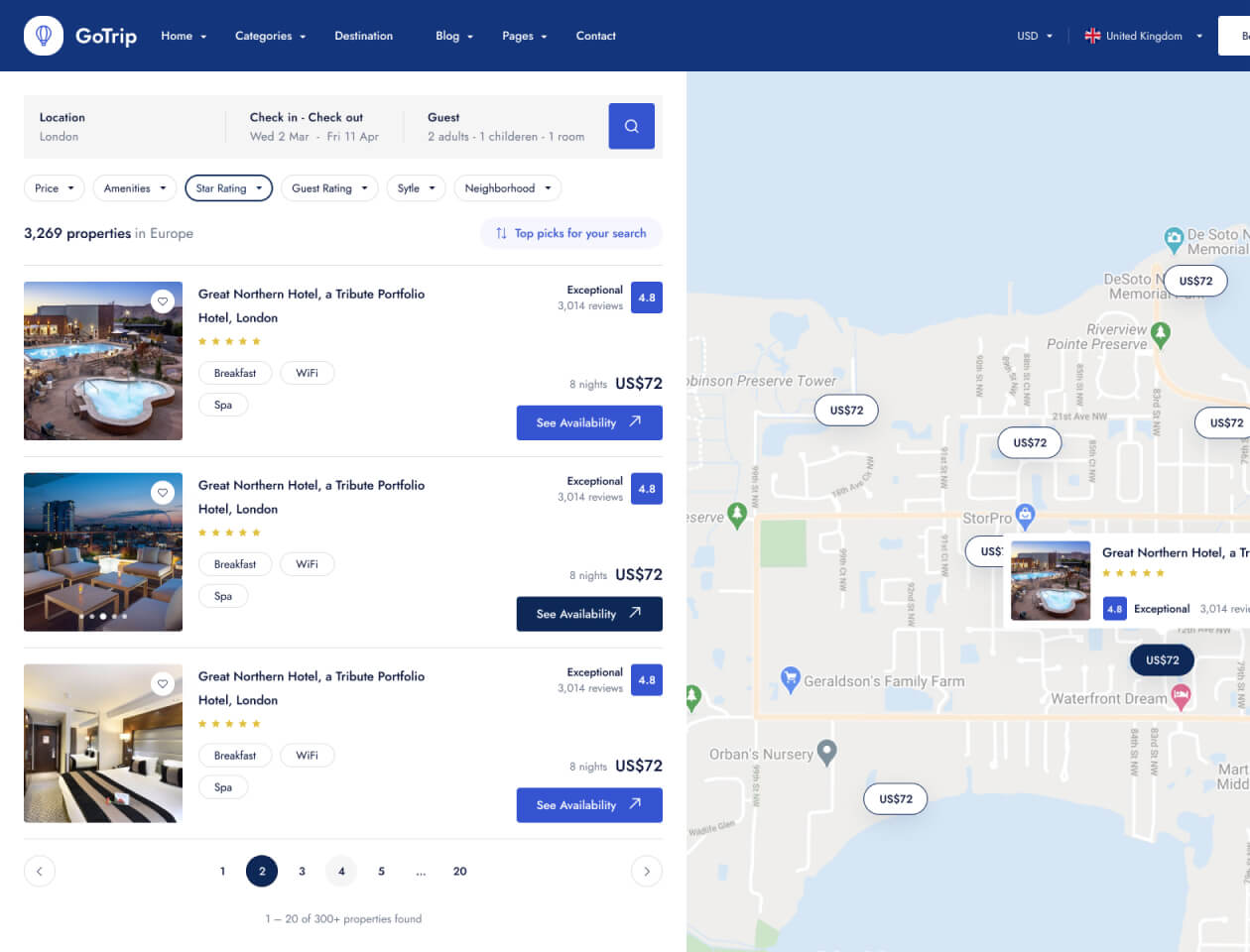Go to next results page arrow
Viewport: 1250px width, 952px height.
pyautogui.click(x=646, y=871)
